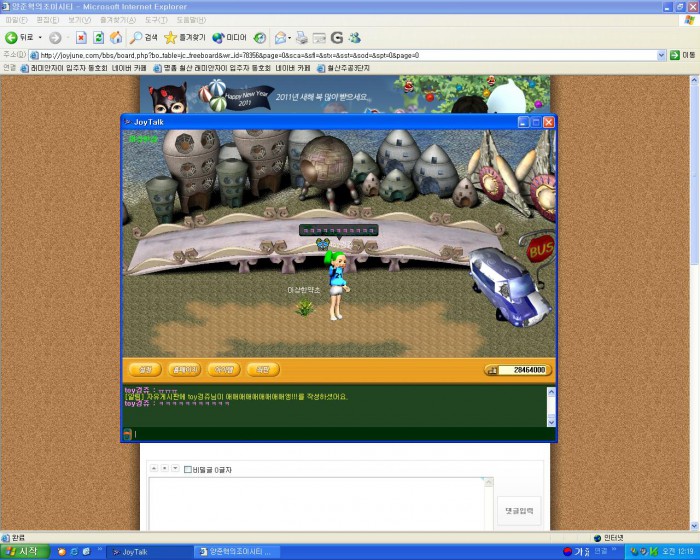Click the Stop loading icon
The width and height of the screenshot is (700, 560).
coord(84,37)
